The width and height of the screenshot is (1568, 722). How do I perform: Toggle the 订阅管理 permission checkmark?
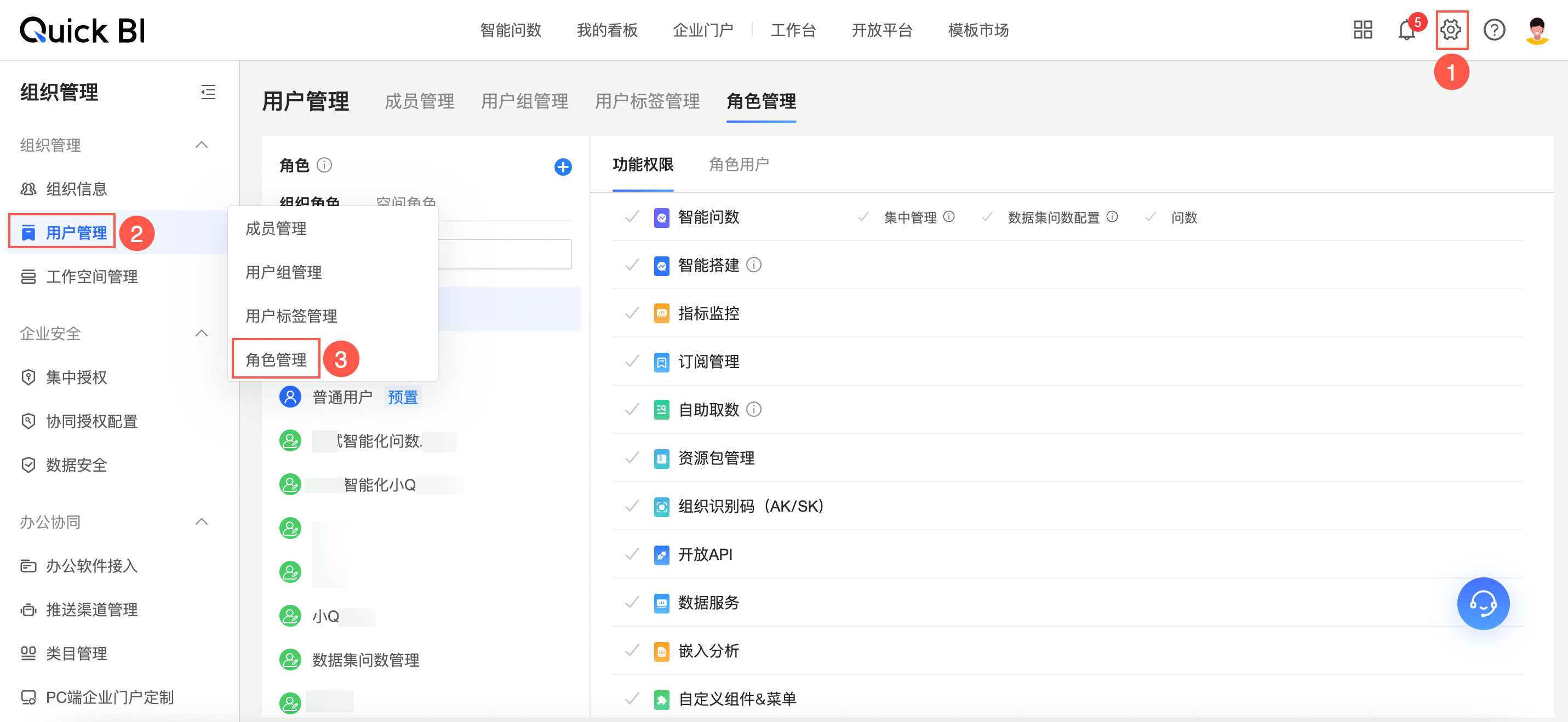[632, 361]
